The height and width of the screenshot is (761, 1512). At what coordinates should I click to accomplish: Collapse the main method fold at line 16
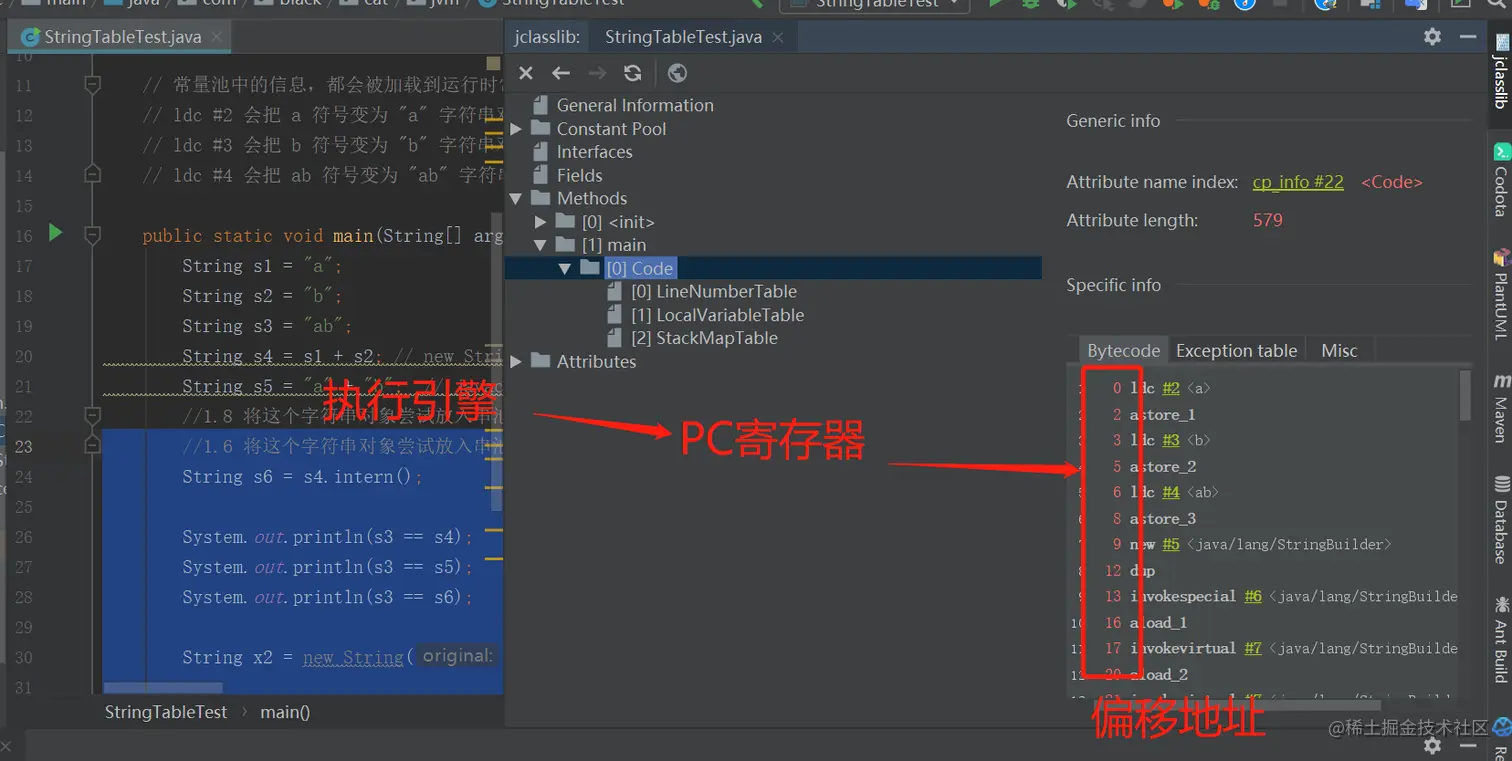(93, 235)
